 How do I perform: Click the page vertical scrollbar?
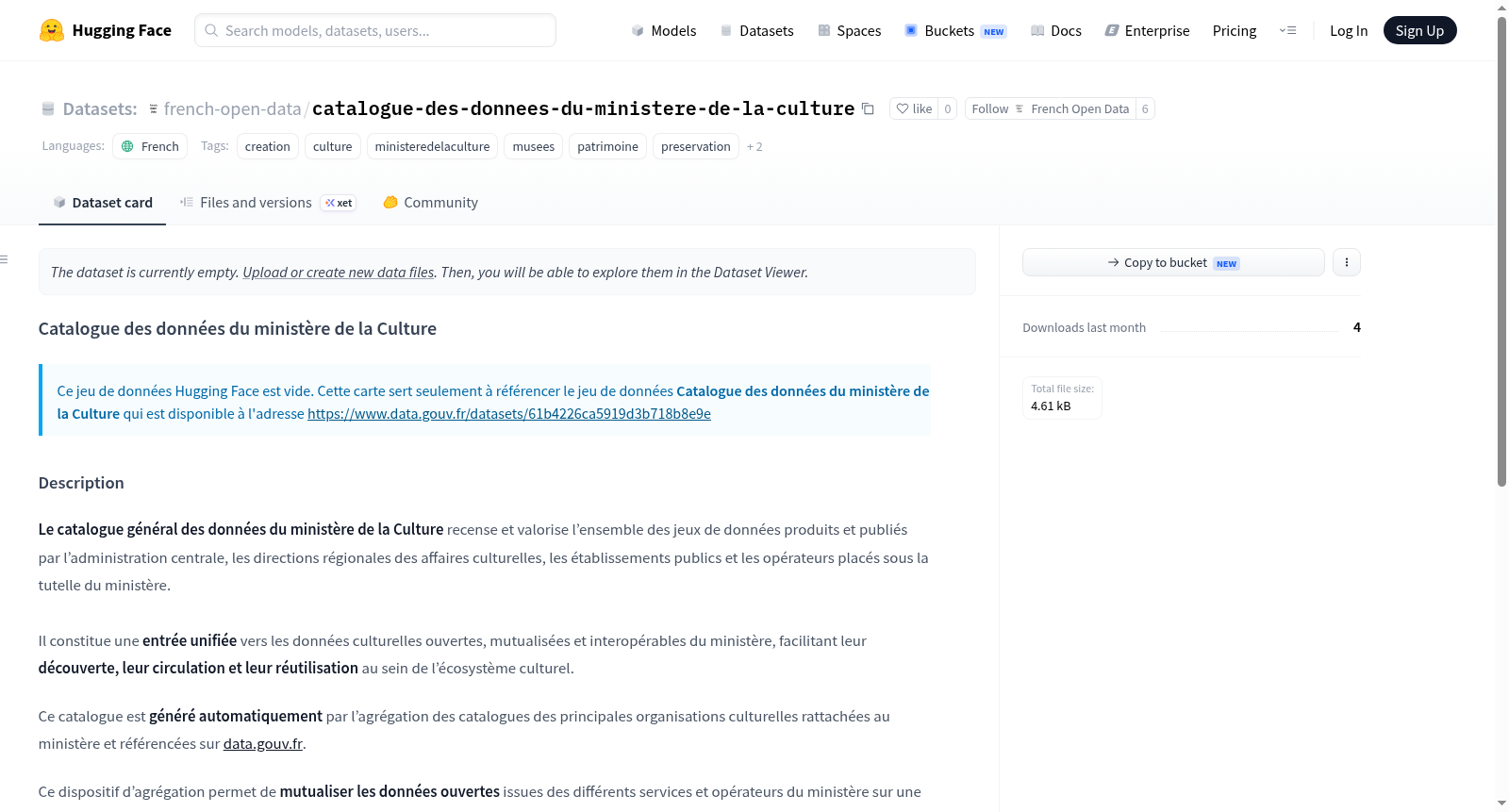pyautogui.click(x=1501, y=250)
